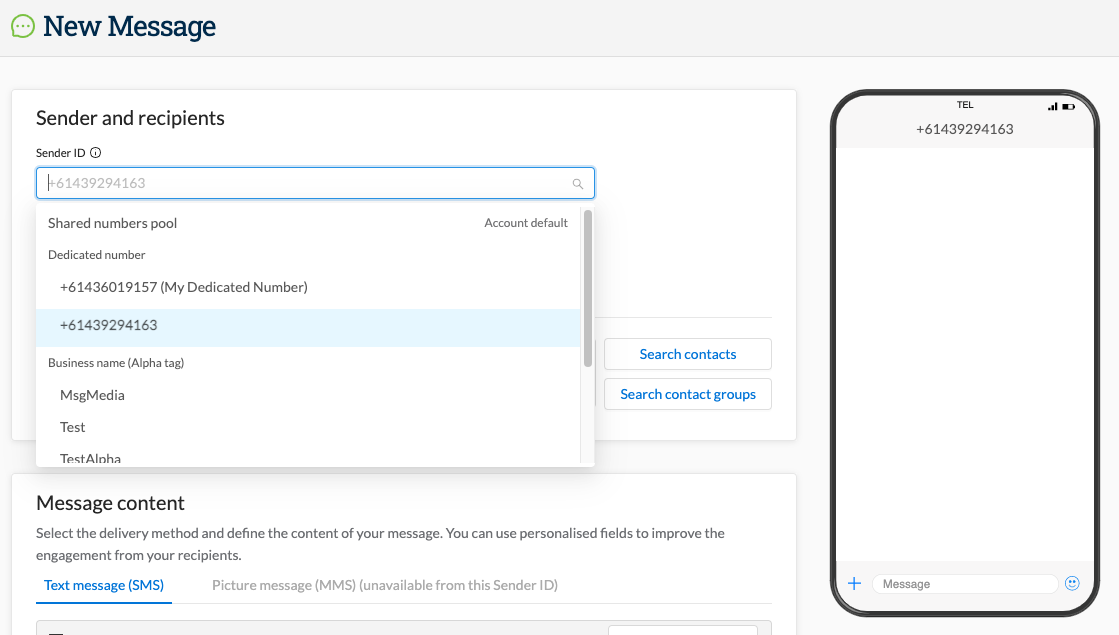Select the TestAlpha business name option
Viewport: 1119px width, 635px height.
pos(89,457)
